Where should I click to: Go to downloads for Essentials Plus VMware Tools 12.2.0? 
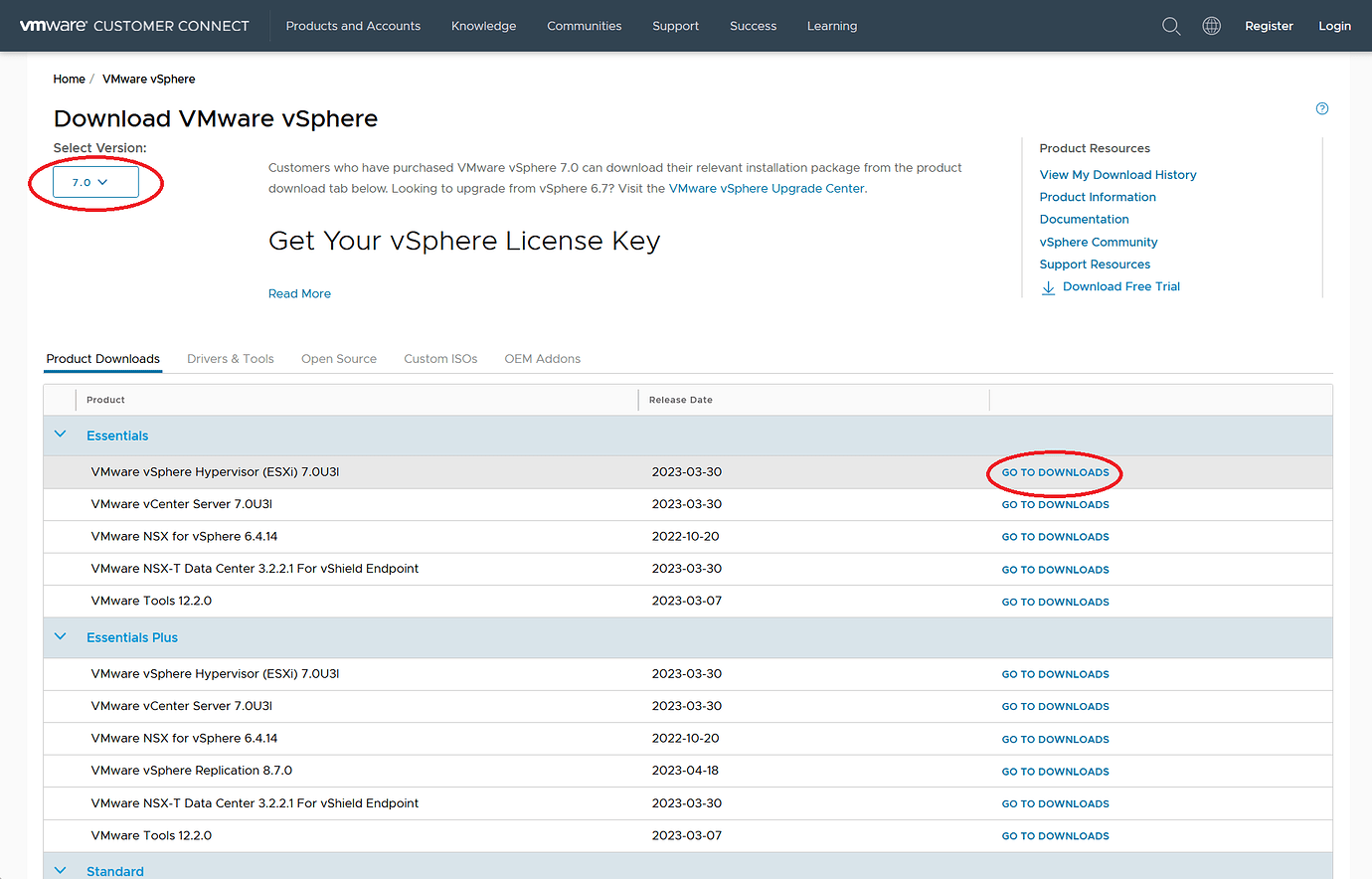pos(1055,836)
